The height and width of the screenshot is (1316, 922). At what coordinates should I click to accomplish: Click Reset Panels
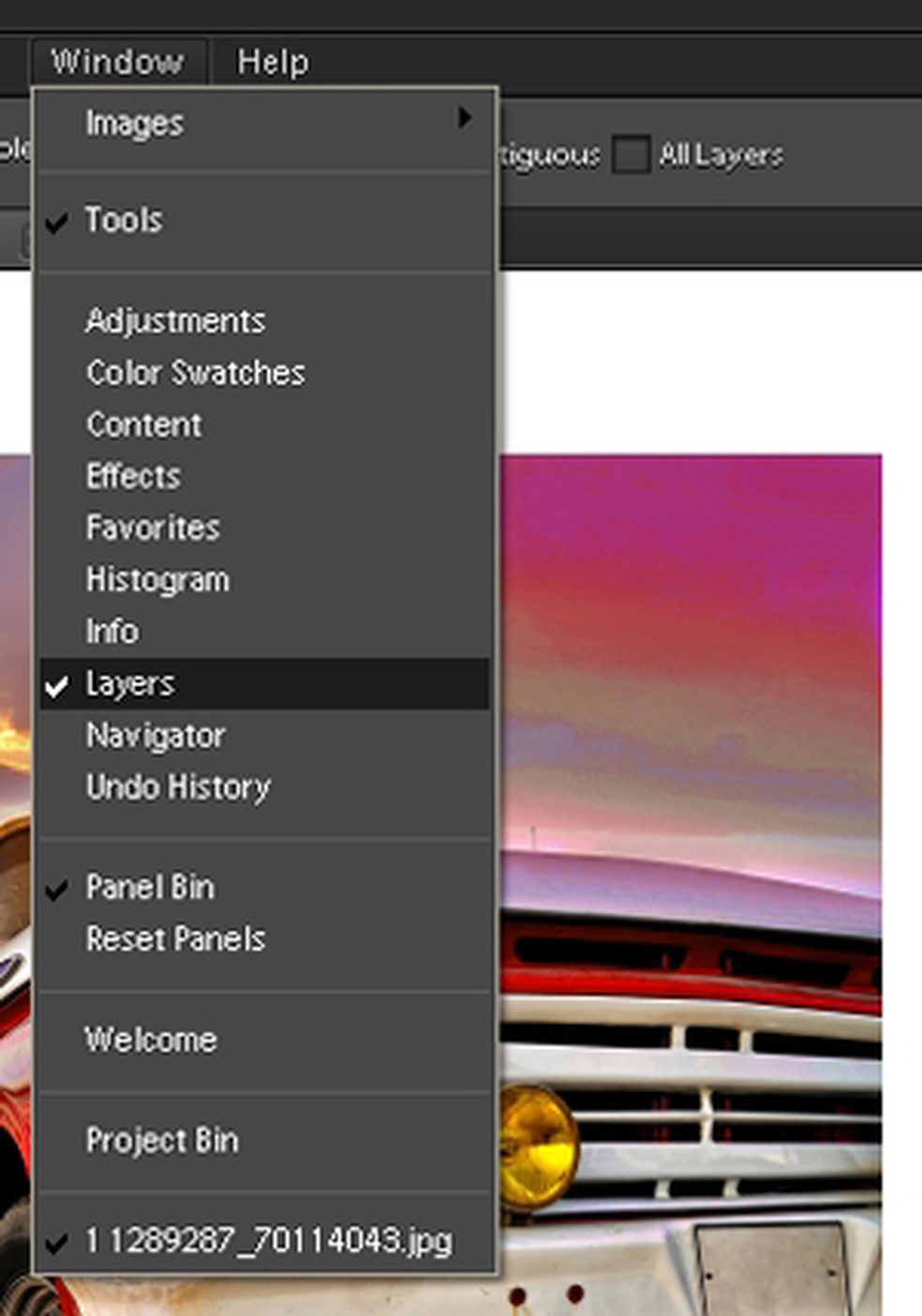(175, 938)
